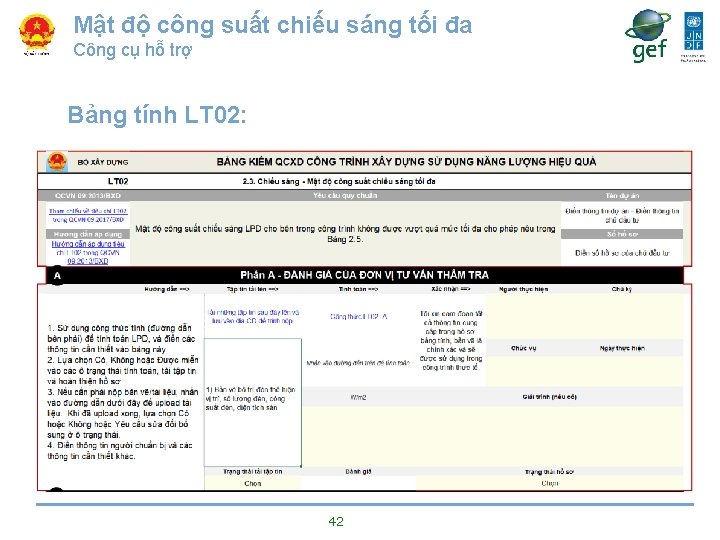Click the empty field under Chữ ký

[x=622, y=316]
